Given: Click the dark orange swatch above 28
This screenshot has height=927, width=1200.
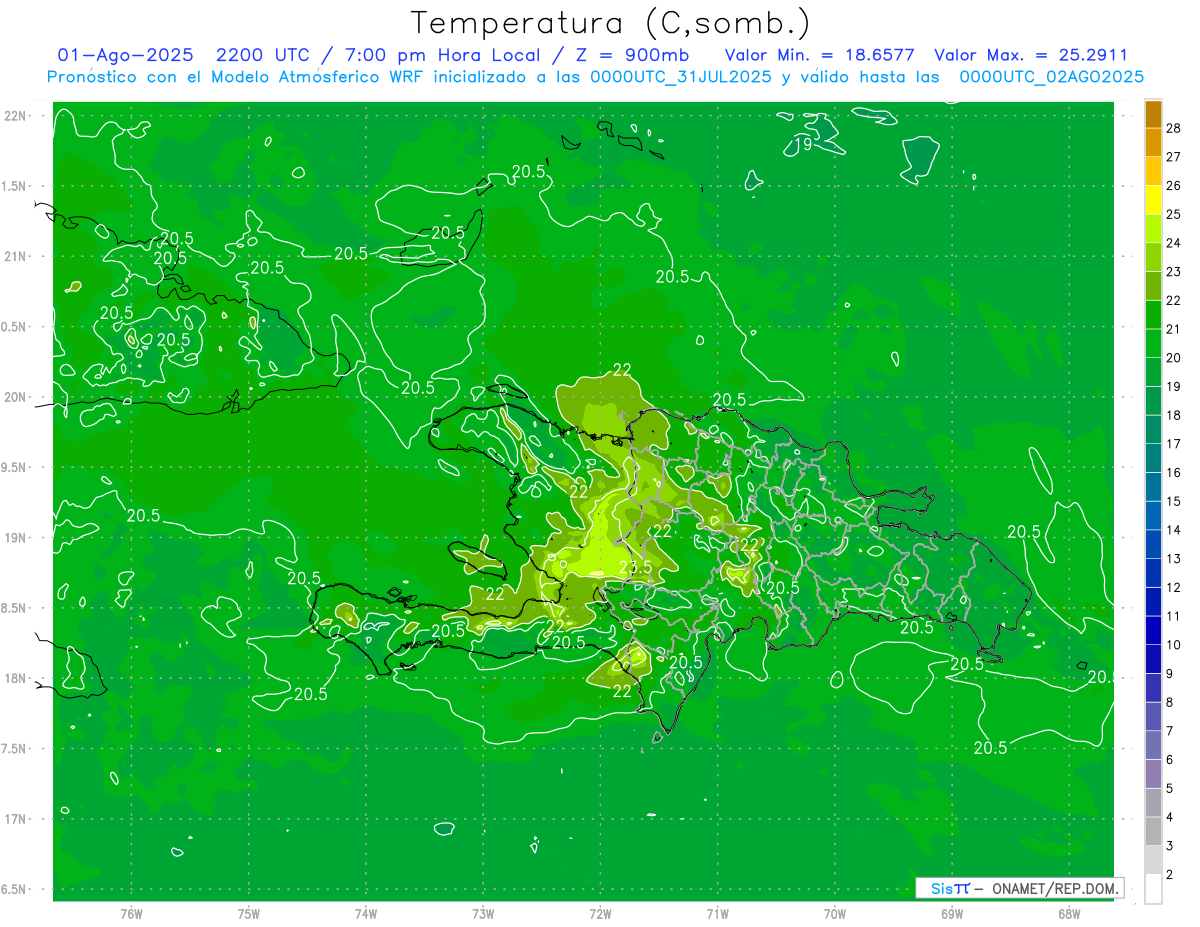Looking at the screenshot, I should coord(1153,113).
